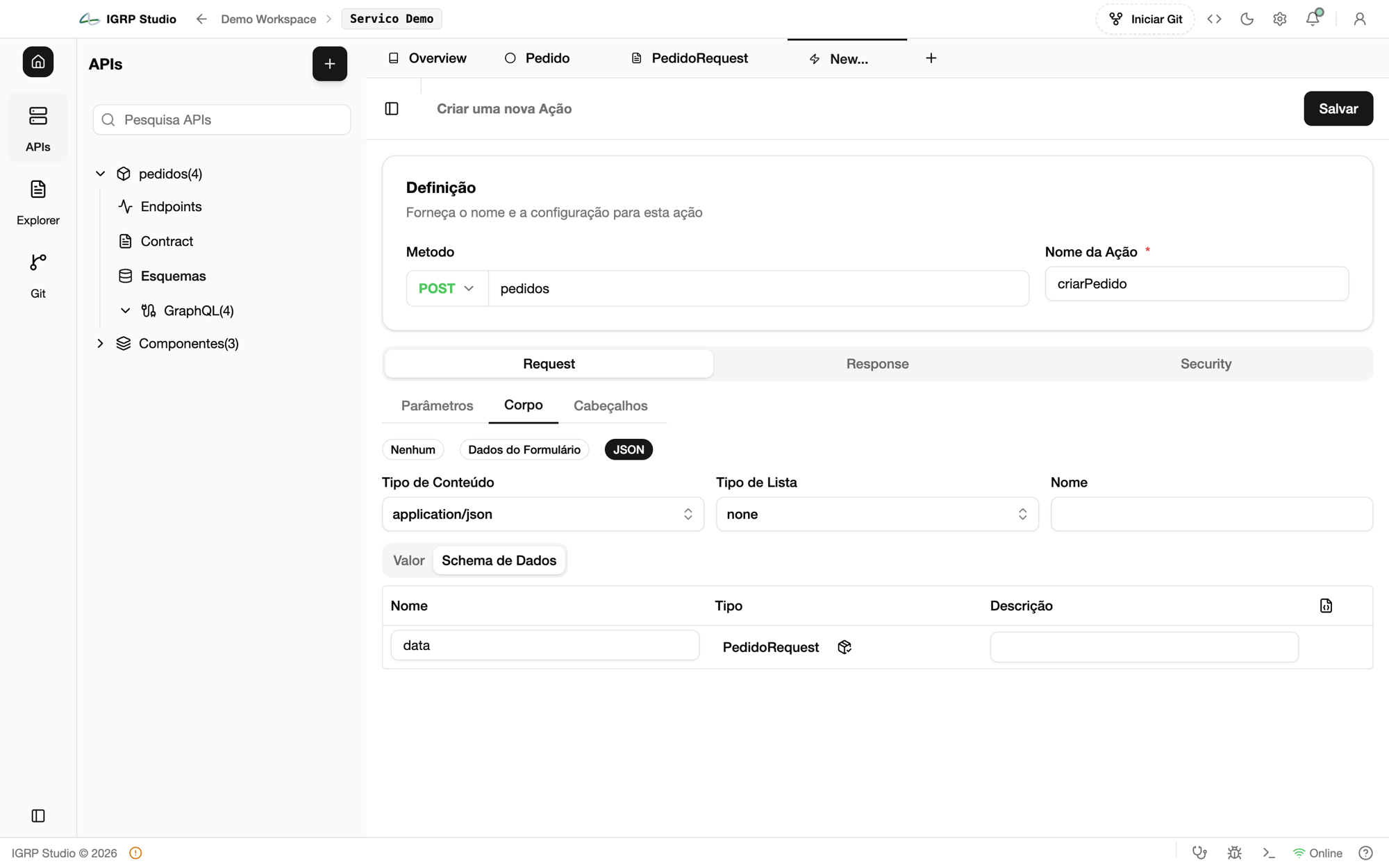Viewport: 1389px width, 868px height.
Task: Switch to Schema de Dados view
Action: (499, 560)
